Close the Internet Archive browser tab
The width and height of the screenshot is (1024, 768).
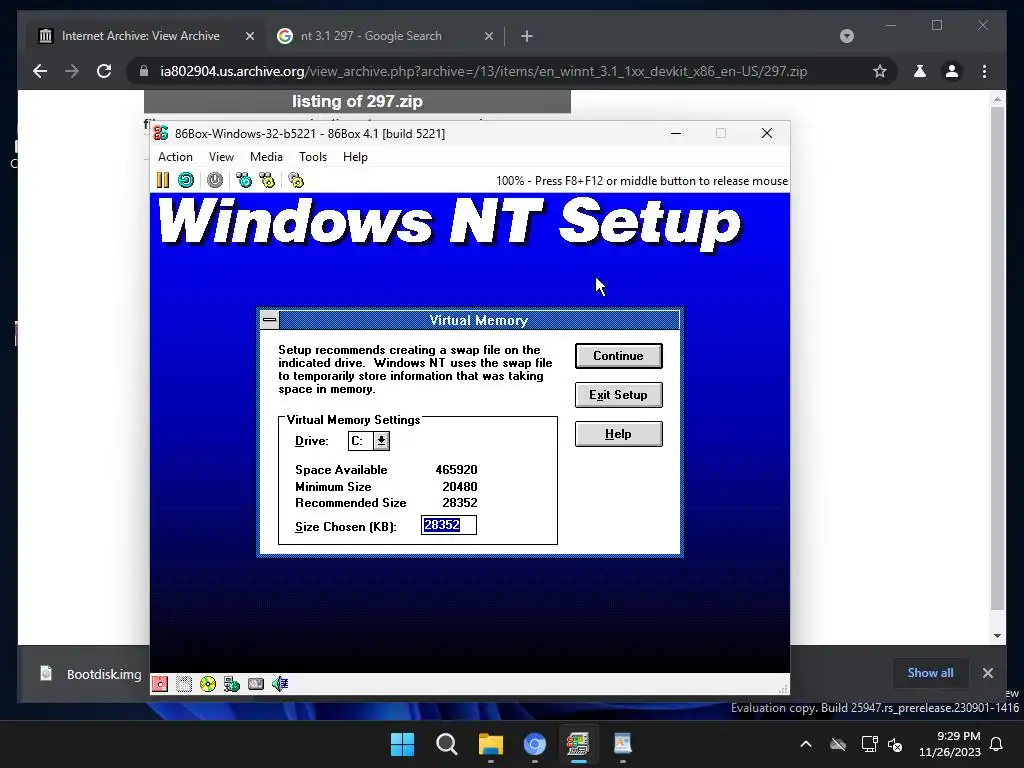coord(249,36)
